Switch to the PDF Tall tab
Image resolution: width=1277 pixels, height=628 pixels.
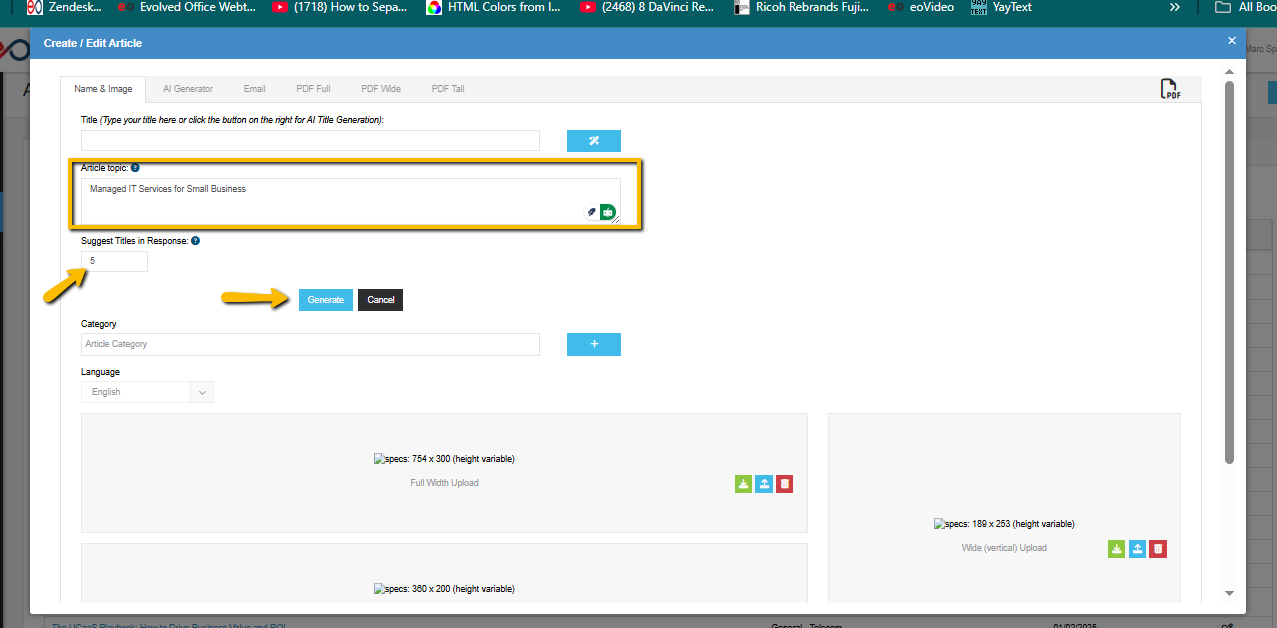coord(448,89)
